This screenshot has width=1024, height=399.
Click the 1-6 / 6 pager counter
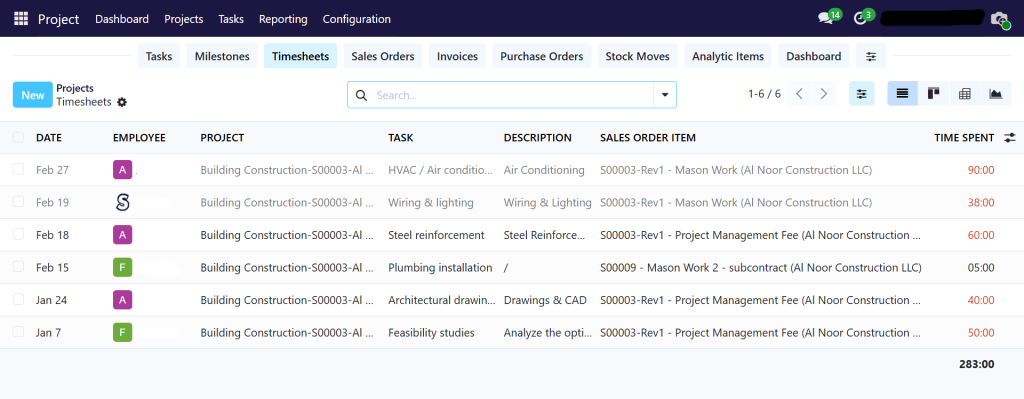point(764,94)
